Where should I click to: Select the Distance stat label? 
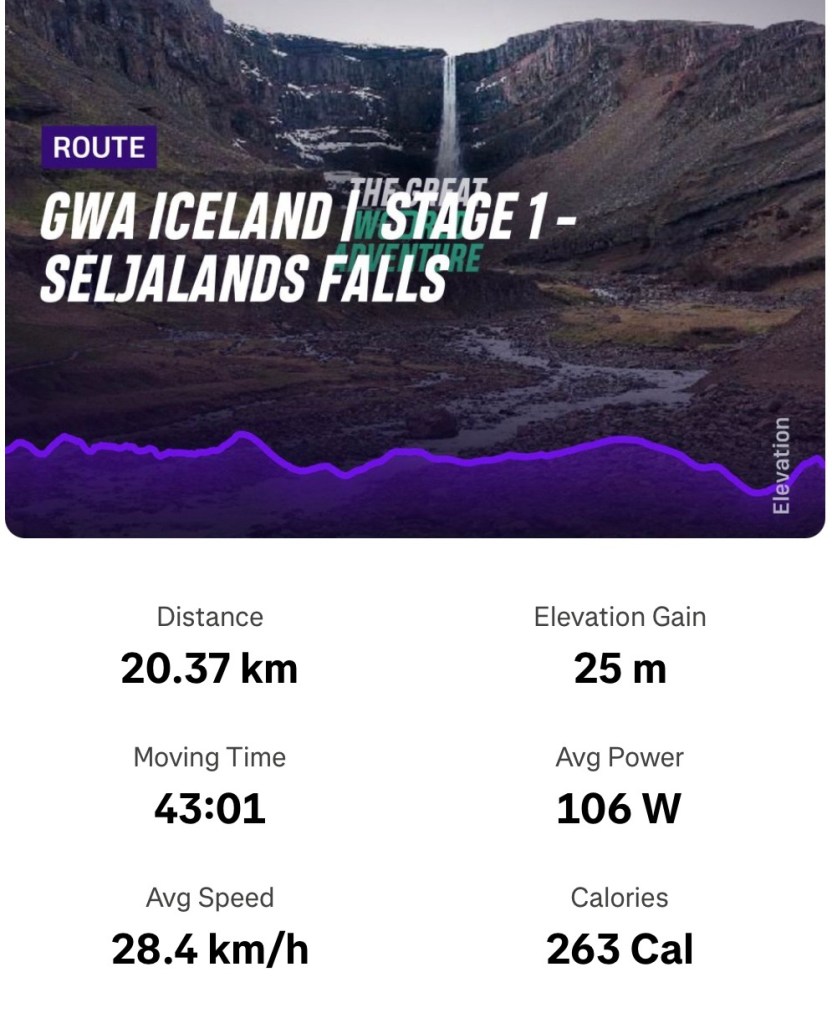210,617
